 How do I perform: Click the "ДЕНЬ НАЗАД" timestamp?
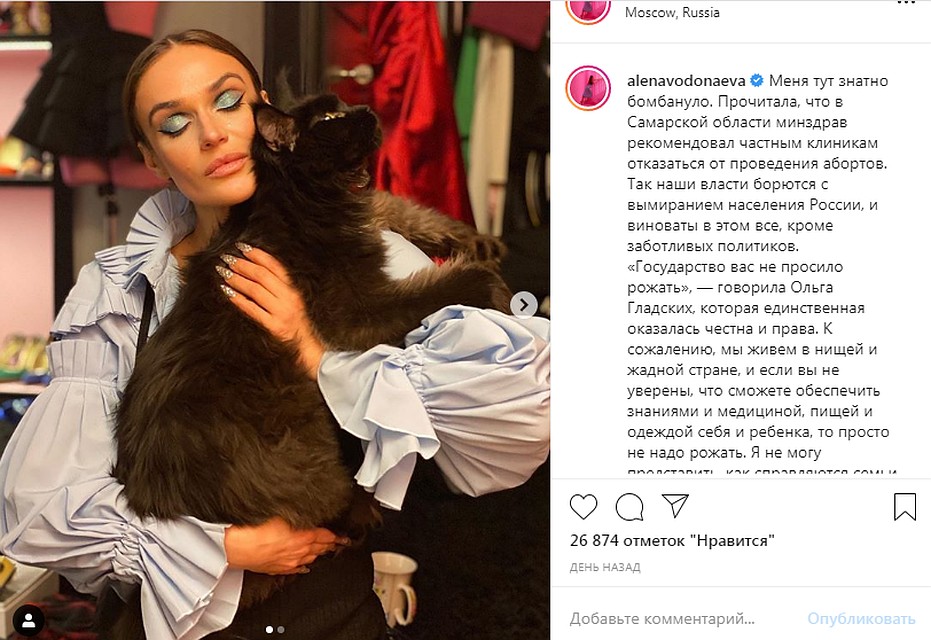click(x=605, y=568)
